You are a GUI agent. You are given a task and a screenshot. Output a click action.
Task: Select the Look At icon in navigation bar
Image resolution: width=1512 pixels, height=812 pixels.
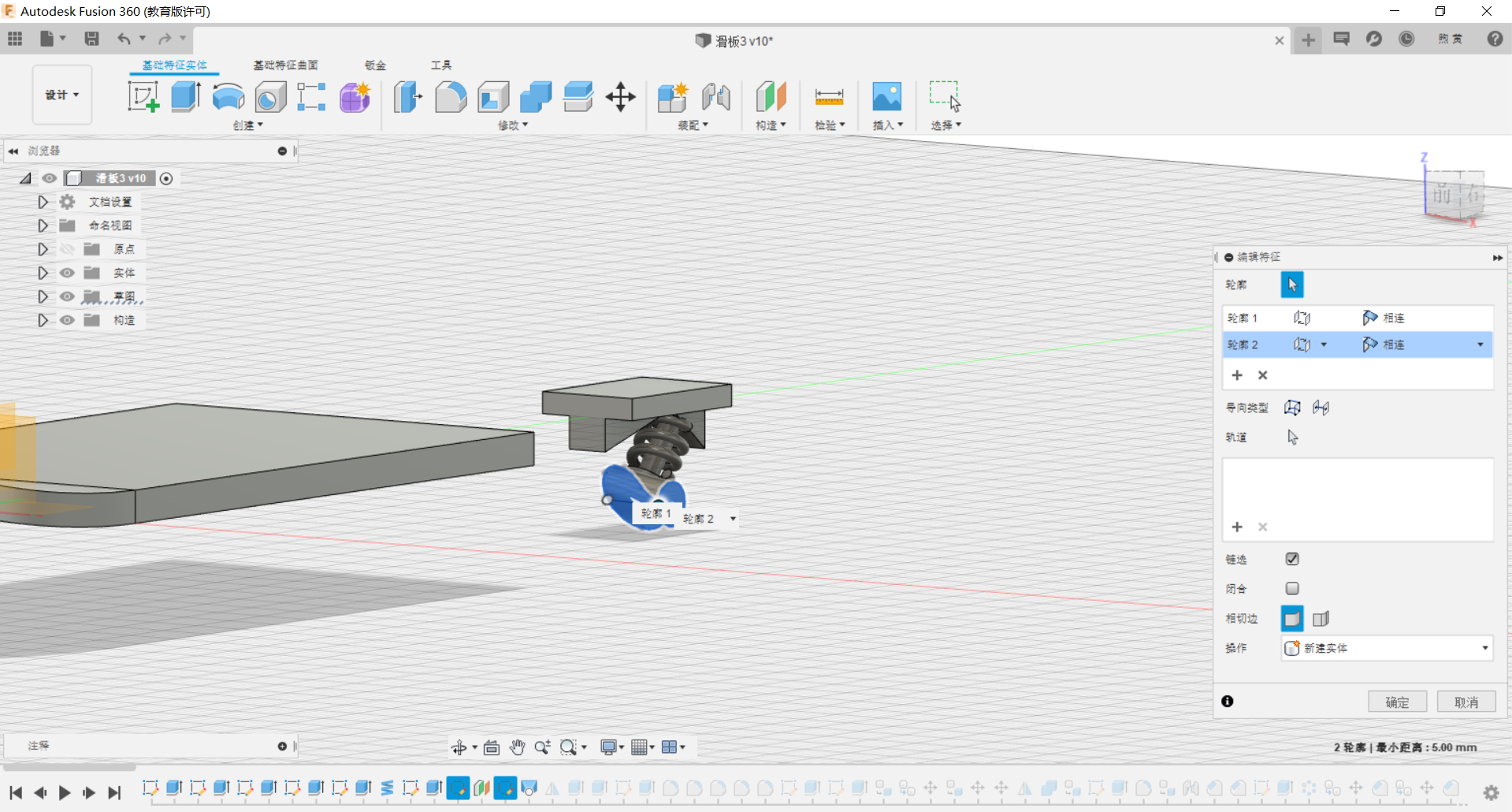tap(492, 747)
